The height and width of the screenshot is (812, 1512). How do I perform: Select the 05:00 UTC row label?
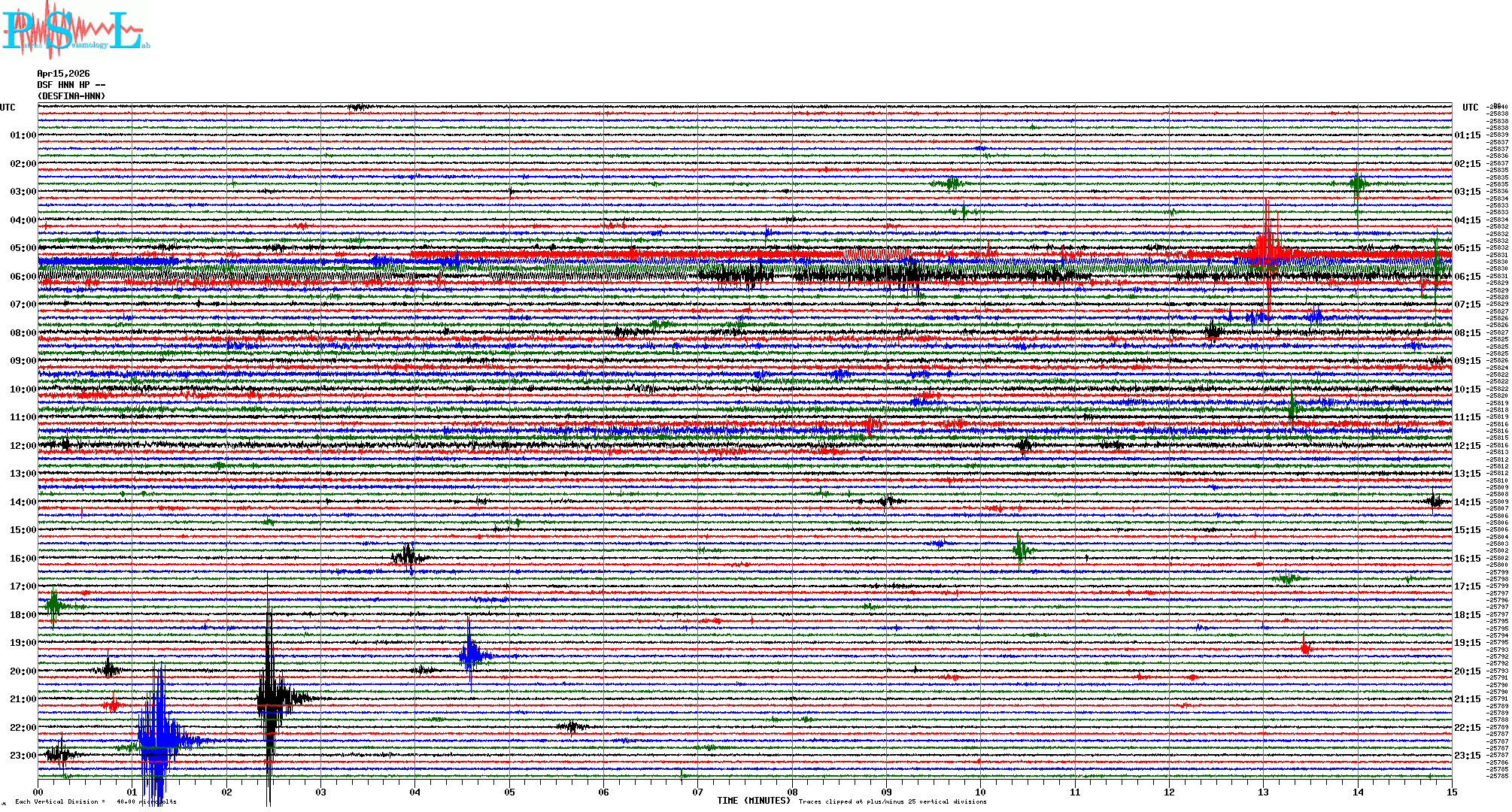point(23,248)
